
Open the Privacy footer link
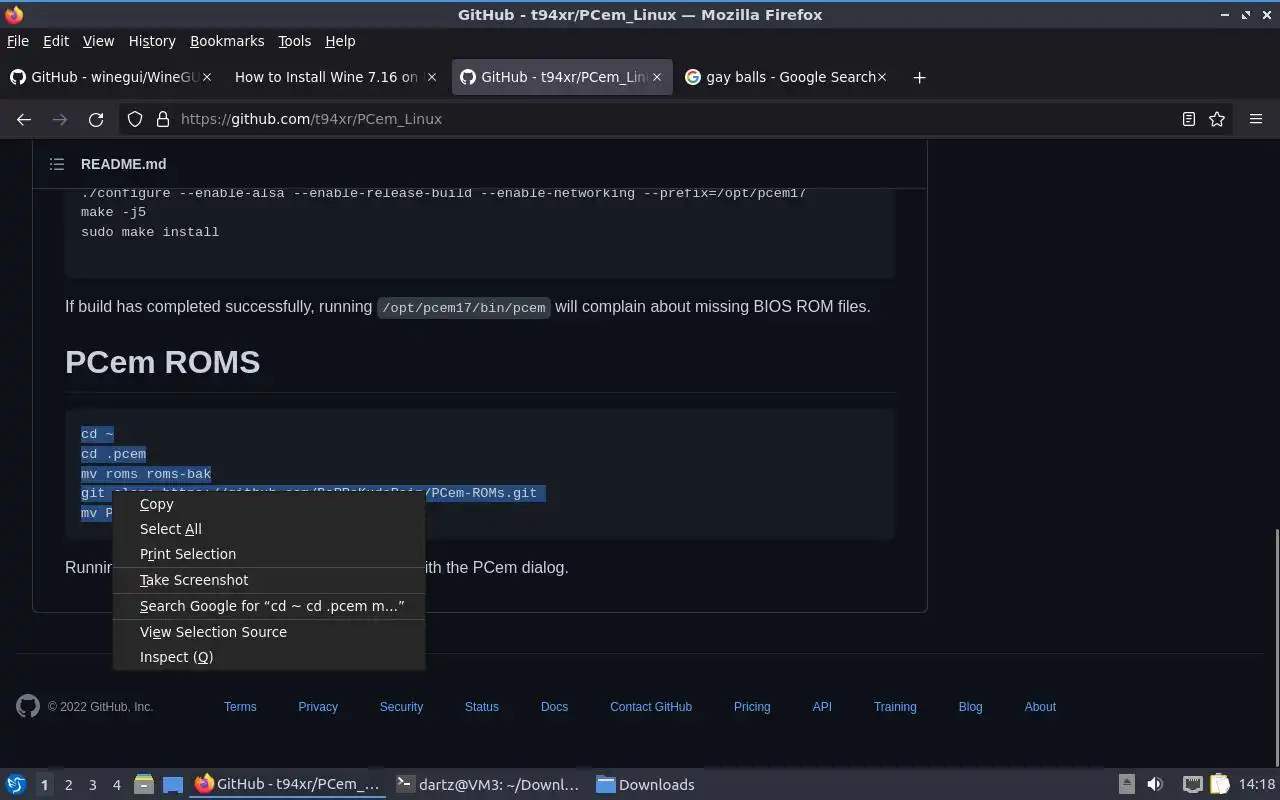318,707
